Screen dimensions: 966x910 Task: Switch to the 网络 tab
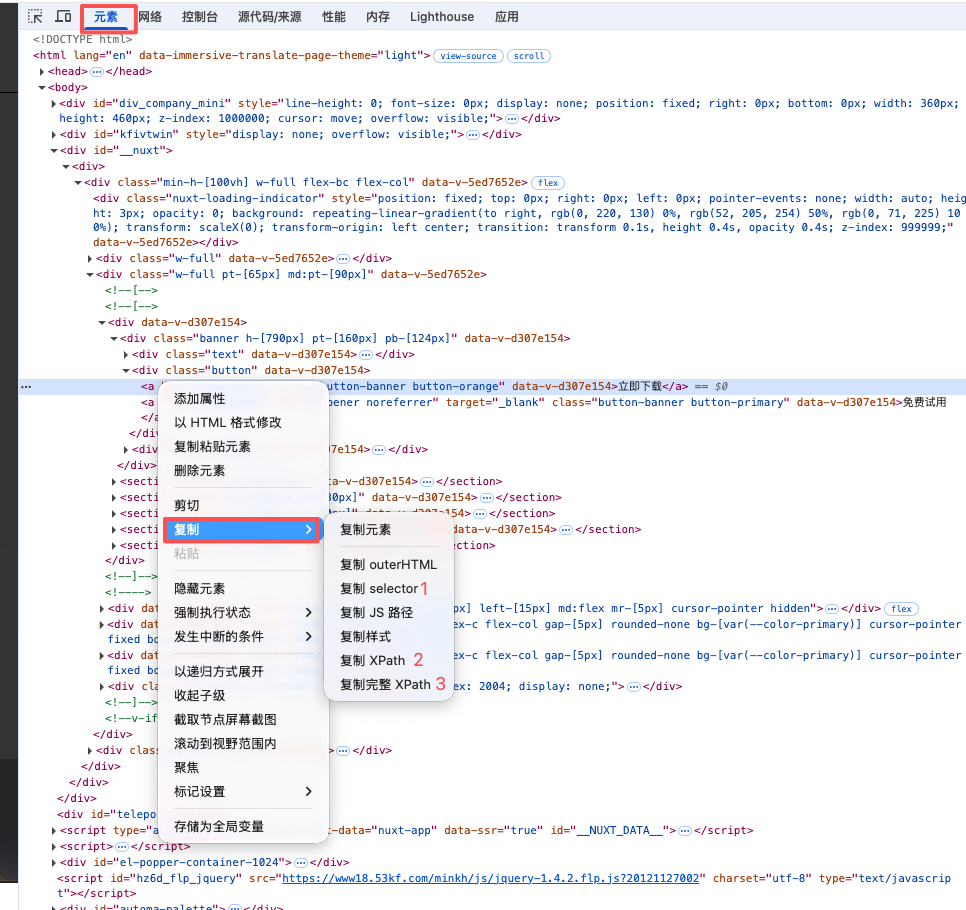tap(150, 17)
